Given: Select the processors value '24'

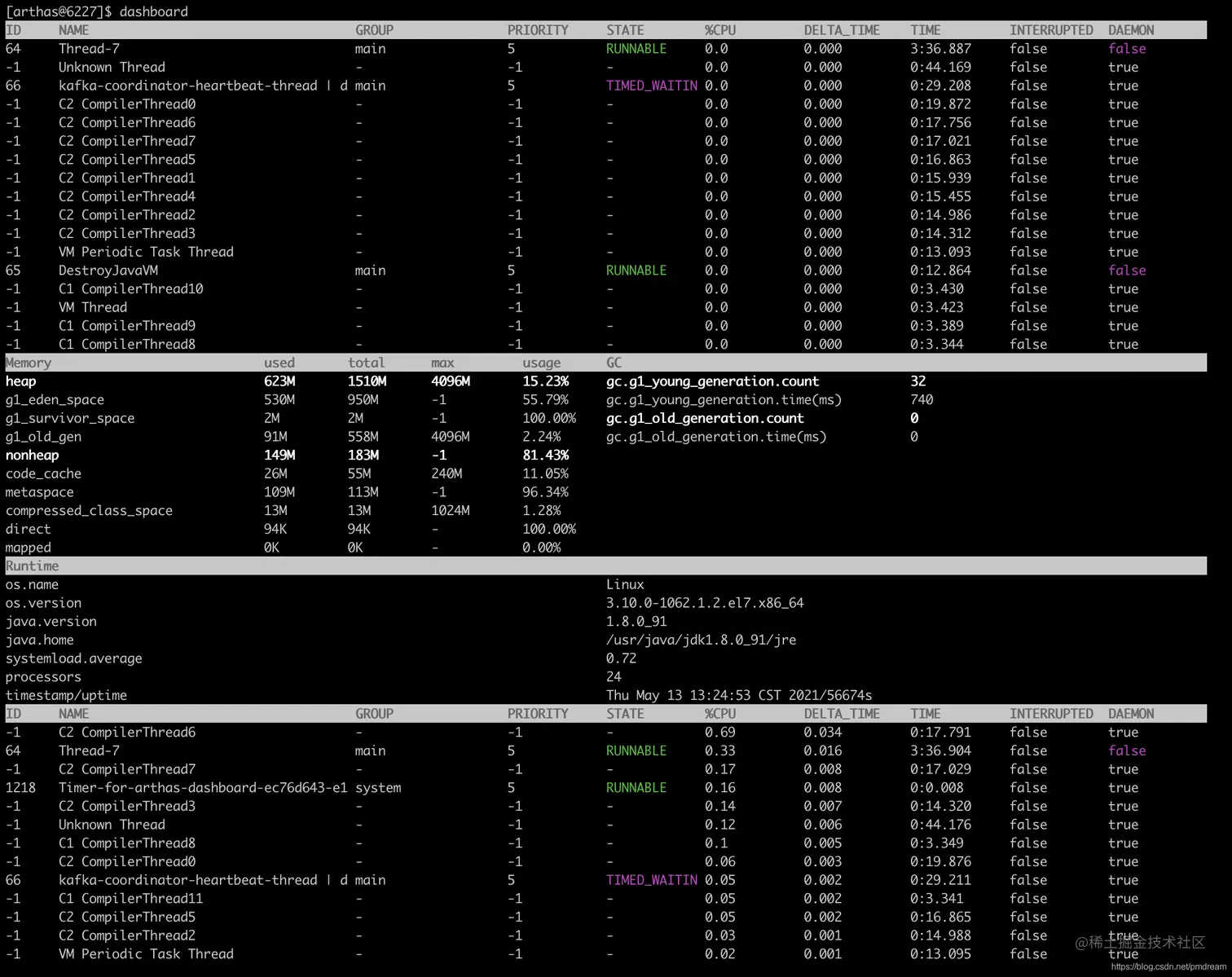Looking at the screenshot, I should click(614, 677).
